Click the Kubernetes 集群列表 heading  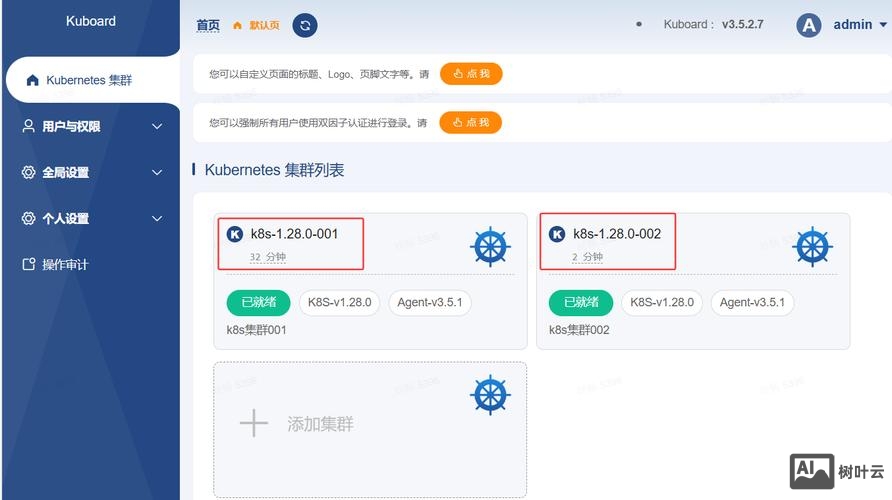274,170
